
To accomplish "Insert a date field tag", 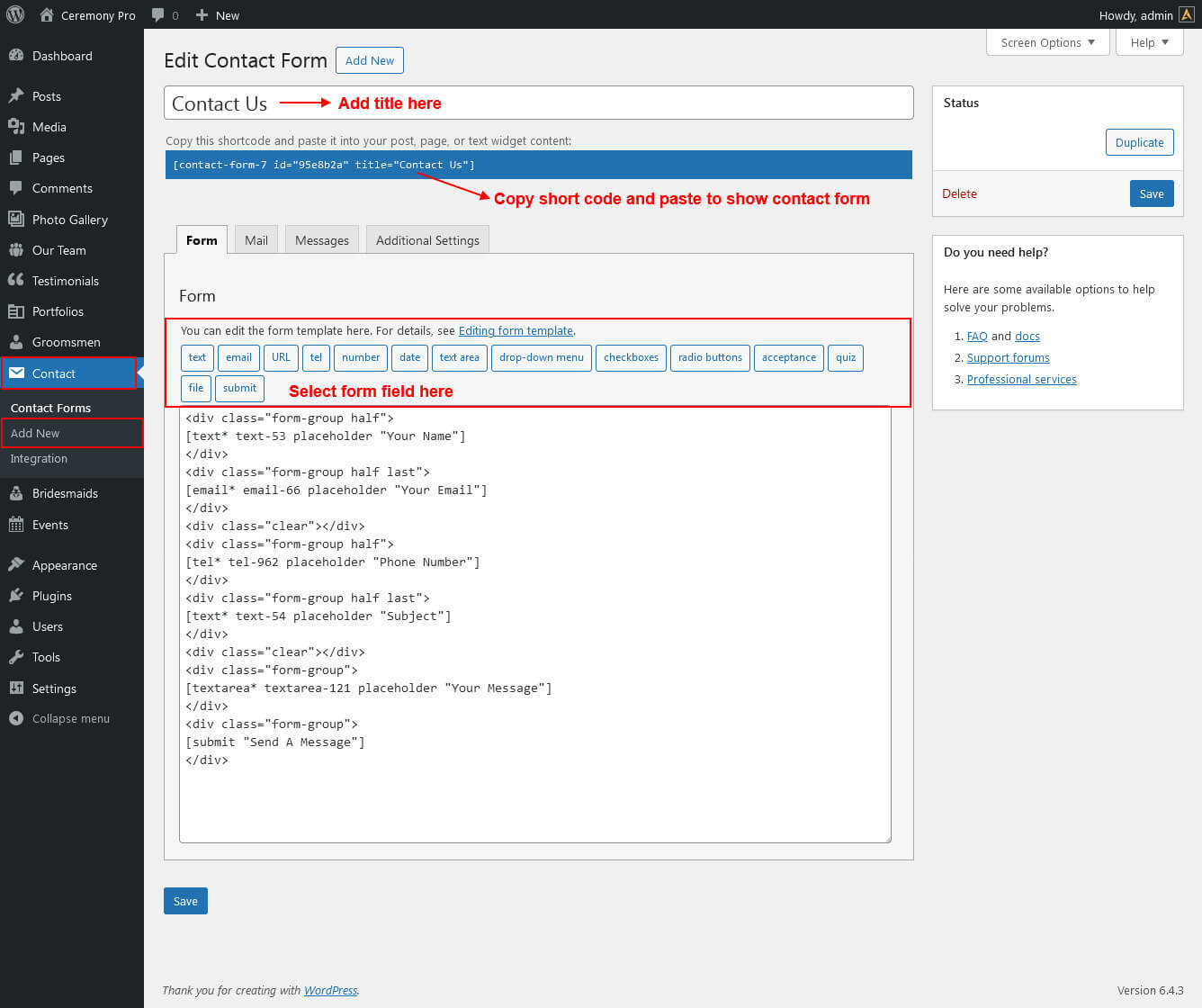I will point(410,357).
